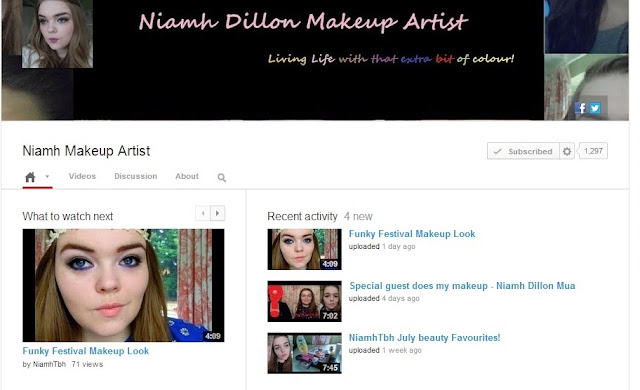Click the Niamh Makeup Artist channel title
The height and width of the screenshot is (390, 640).
pos(86,151)
